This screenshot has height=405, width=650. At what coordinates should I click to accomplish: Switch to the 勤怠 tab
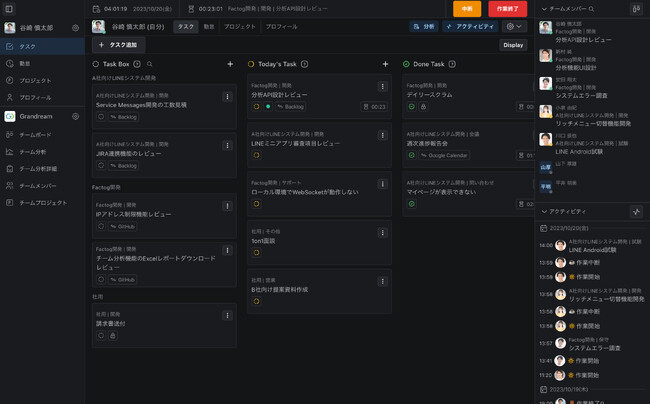[208, 27]
